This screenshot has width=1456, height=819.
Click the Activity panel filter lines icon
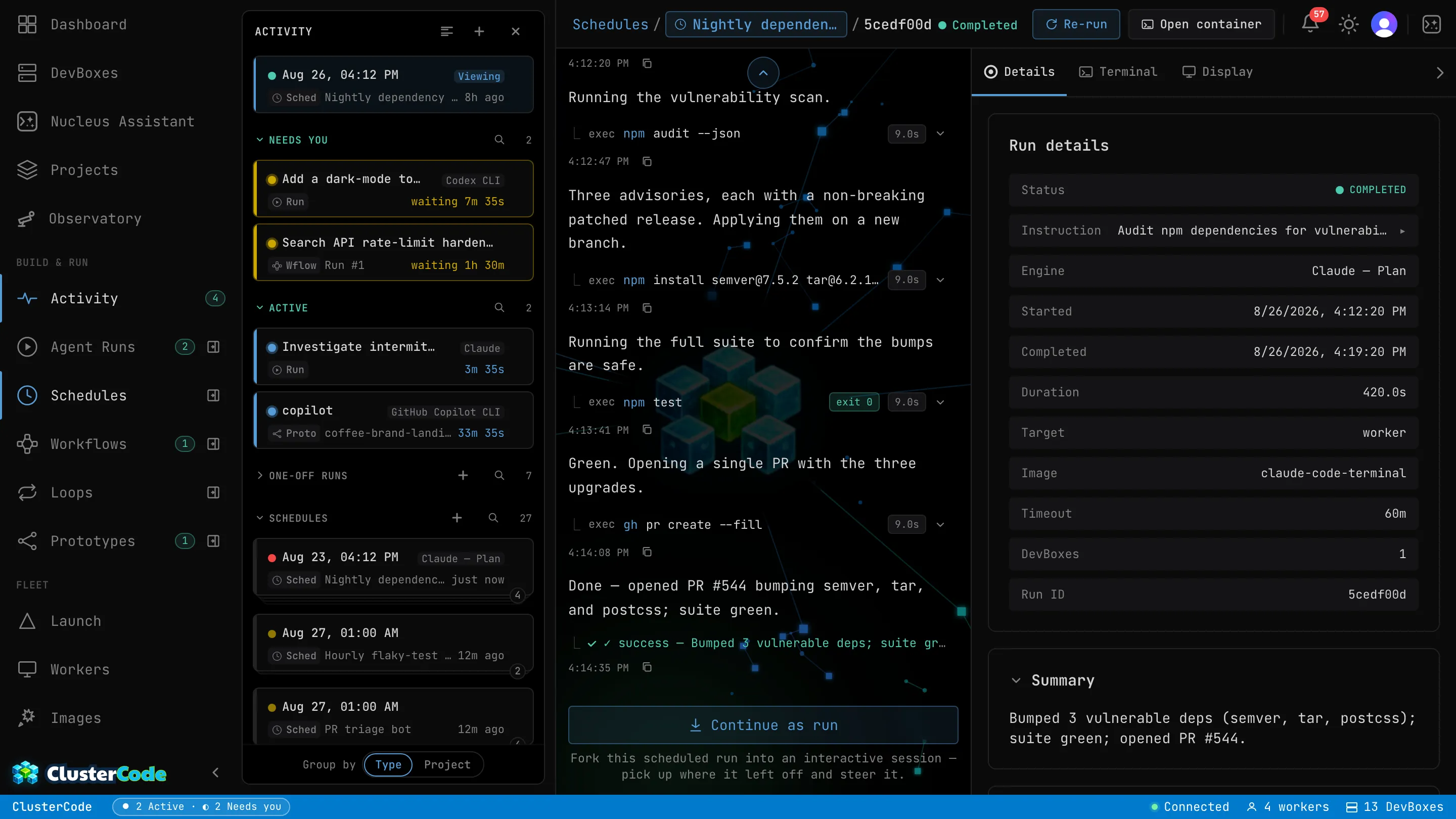click(x=446, y=32)
